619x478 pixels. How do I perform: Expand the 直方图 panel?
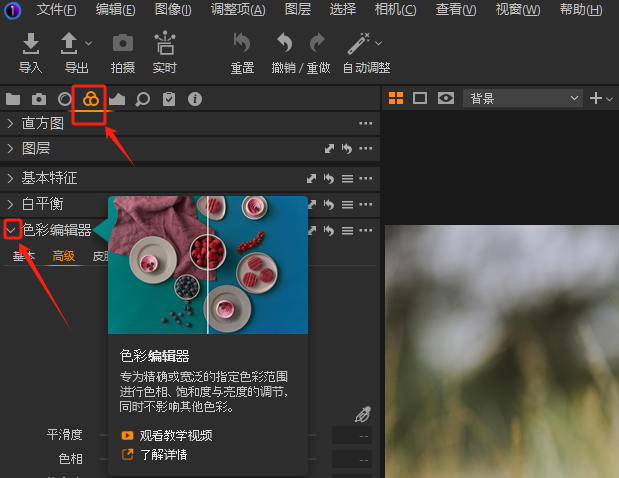(10, 124)
